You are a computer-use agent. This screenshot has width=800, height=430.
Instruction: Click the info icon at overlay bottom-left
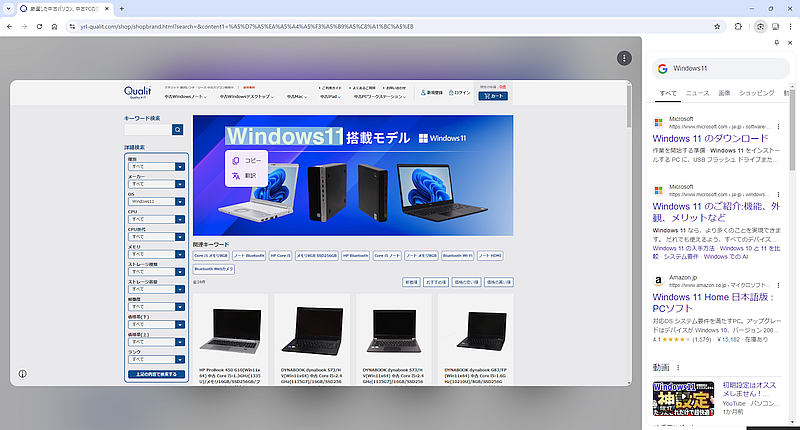point(22,373)
